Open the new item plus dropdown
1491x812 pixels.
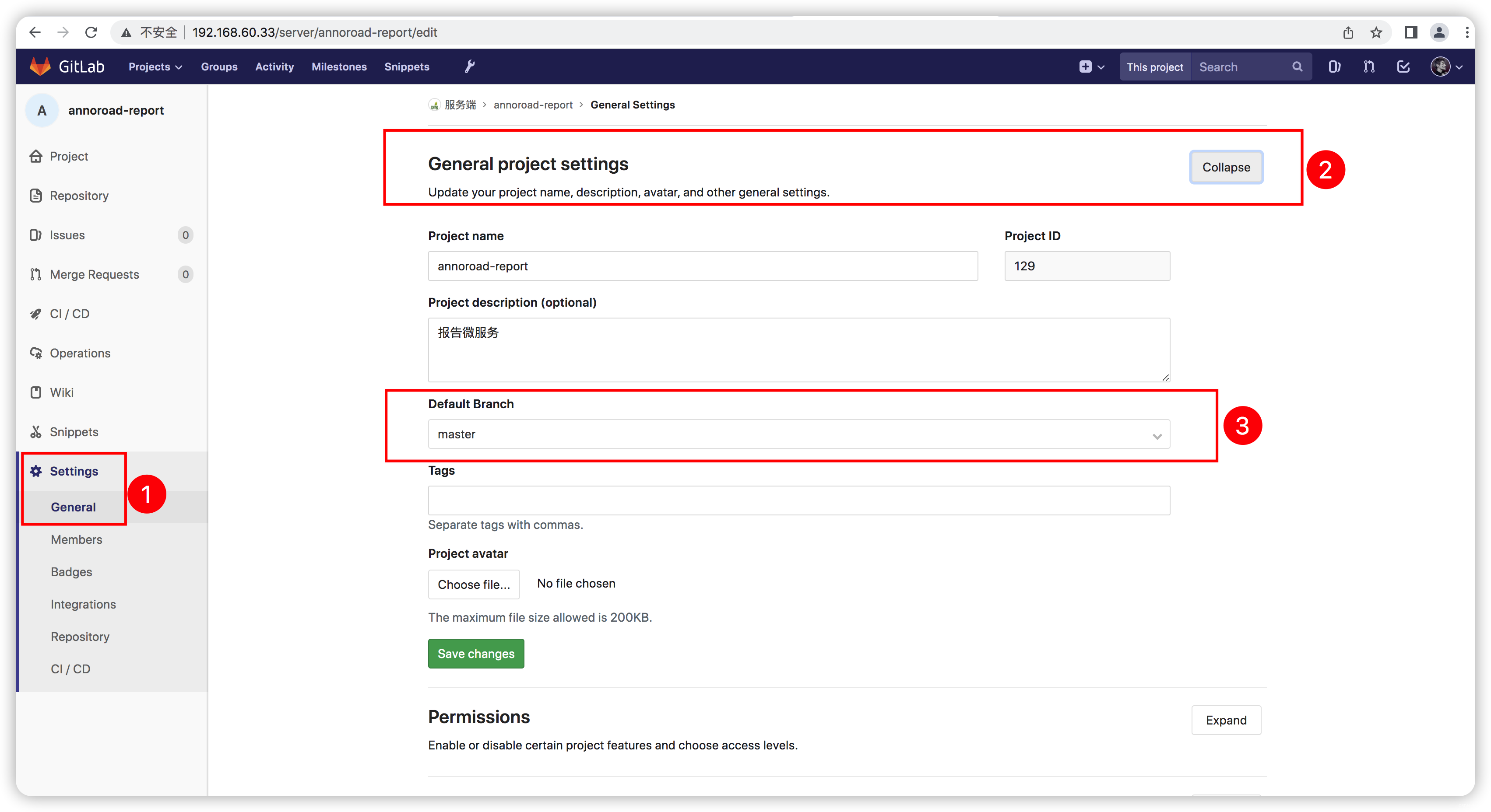tap(1092, 67)
